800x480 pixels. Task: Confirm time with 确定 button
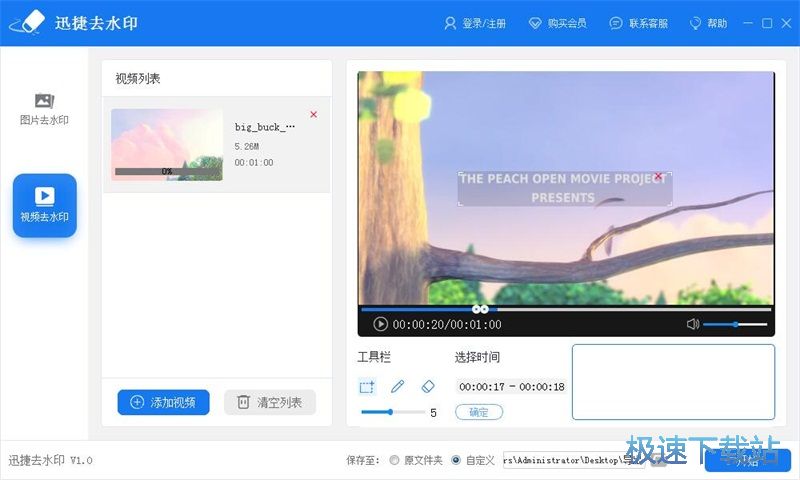(479, 412)
